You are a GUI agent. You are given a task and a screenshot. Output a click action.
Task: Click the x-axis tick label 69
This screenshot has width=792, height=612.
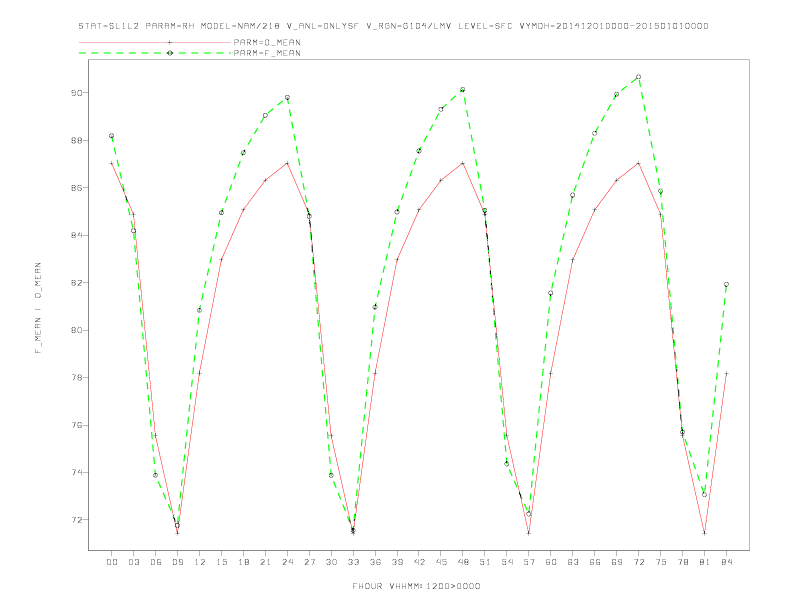tap(617, 562)
